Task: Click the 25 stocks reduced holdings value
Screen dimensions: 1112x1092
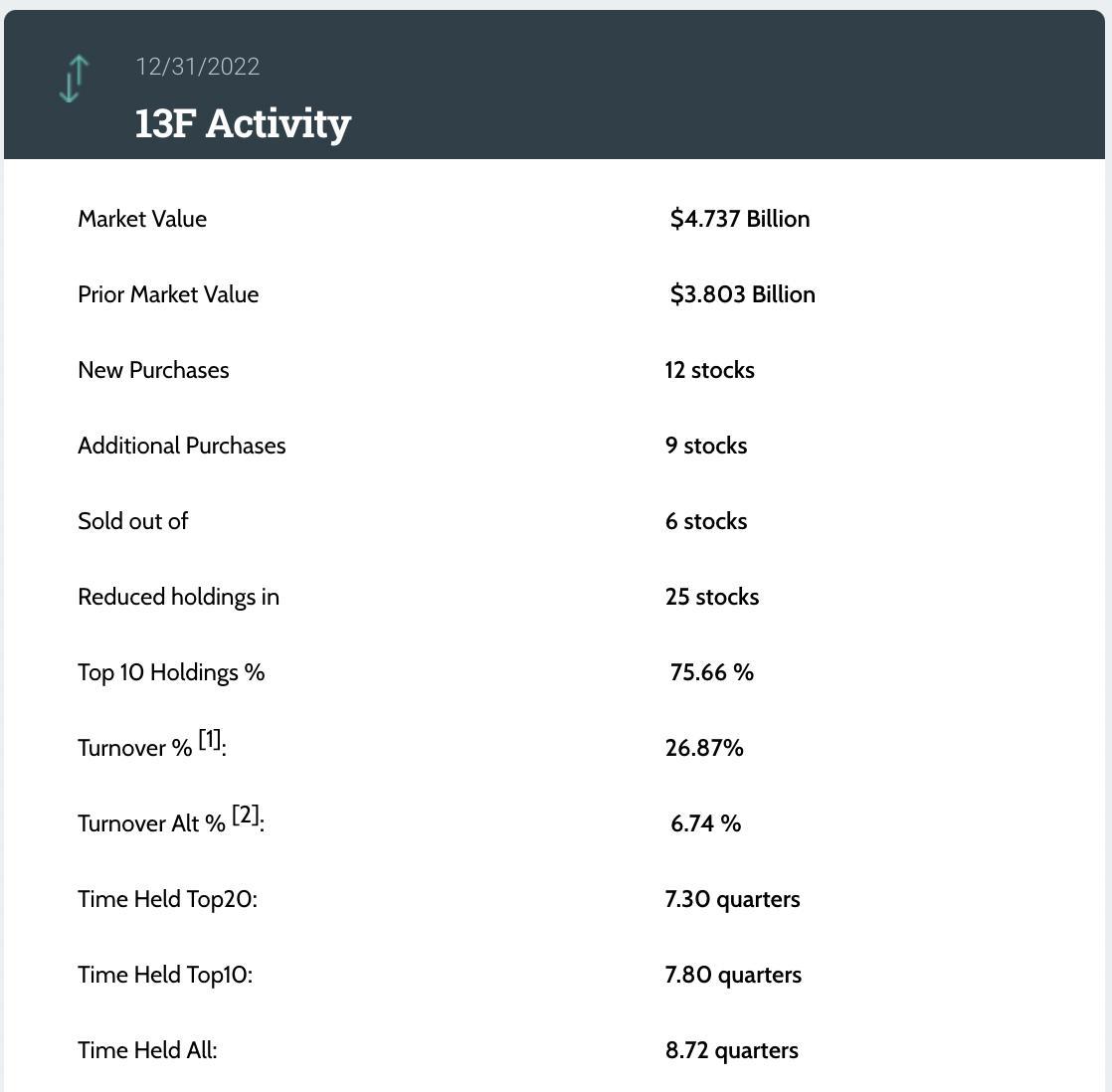Action: coord(712,597)
